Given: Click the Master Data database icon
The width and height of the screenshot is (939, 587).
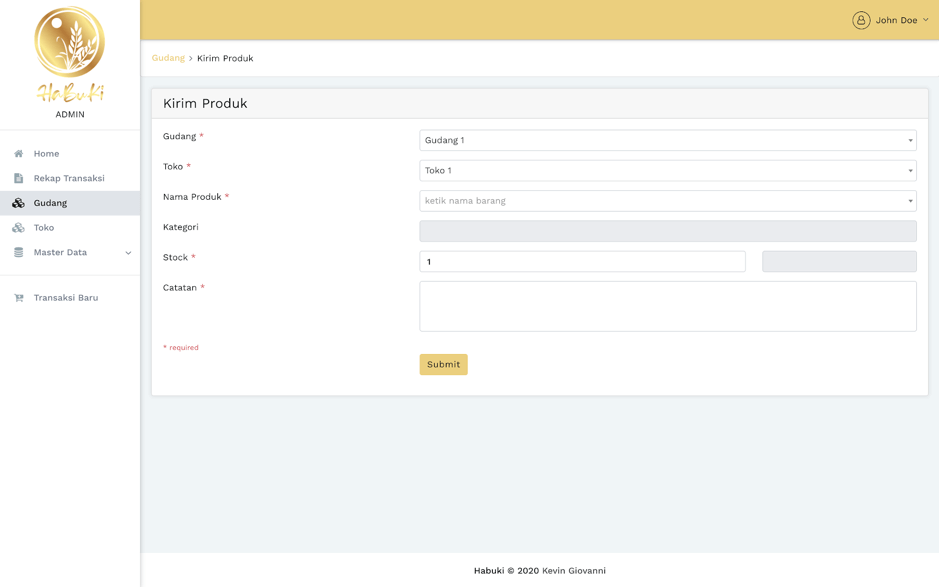Looking at the screenshot, I should 18,253.
